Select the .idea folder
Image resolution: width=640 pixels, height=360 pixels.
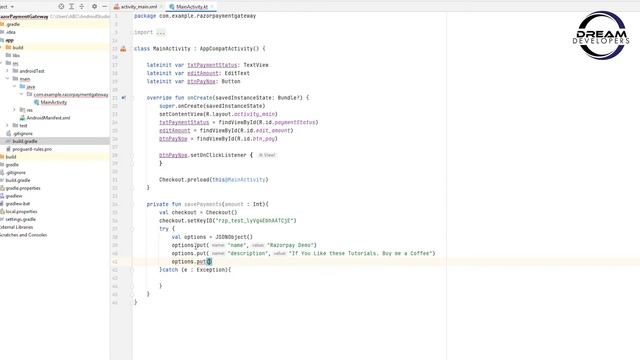click(10, 32)
